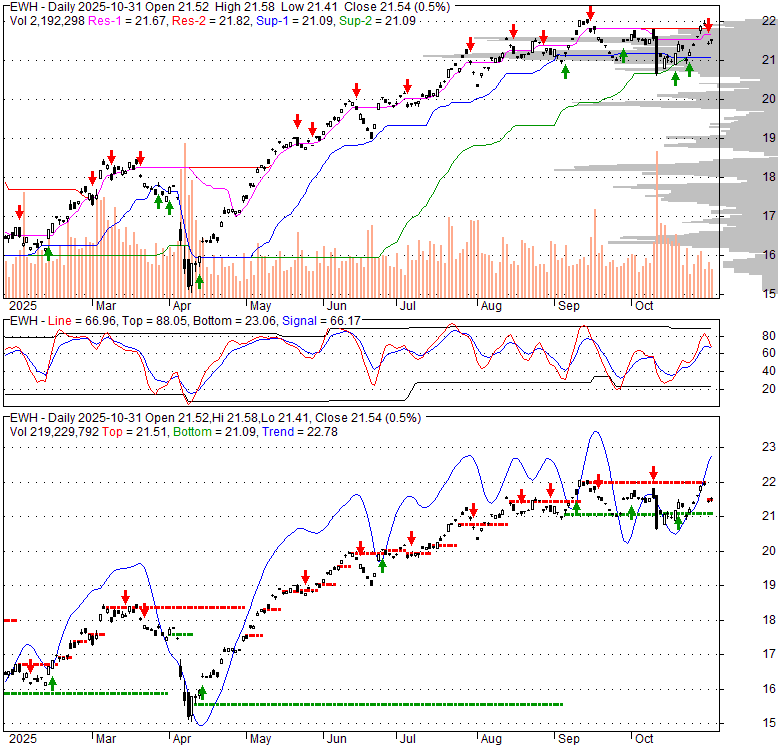Screen dimensions: 780x745
Task: Click 'Low 21.41' in the top chart header
Action: (x=309, y=7)
